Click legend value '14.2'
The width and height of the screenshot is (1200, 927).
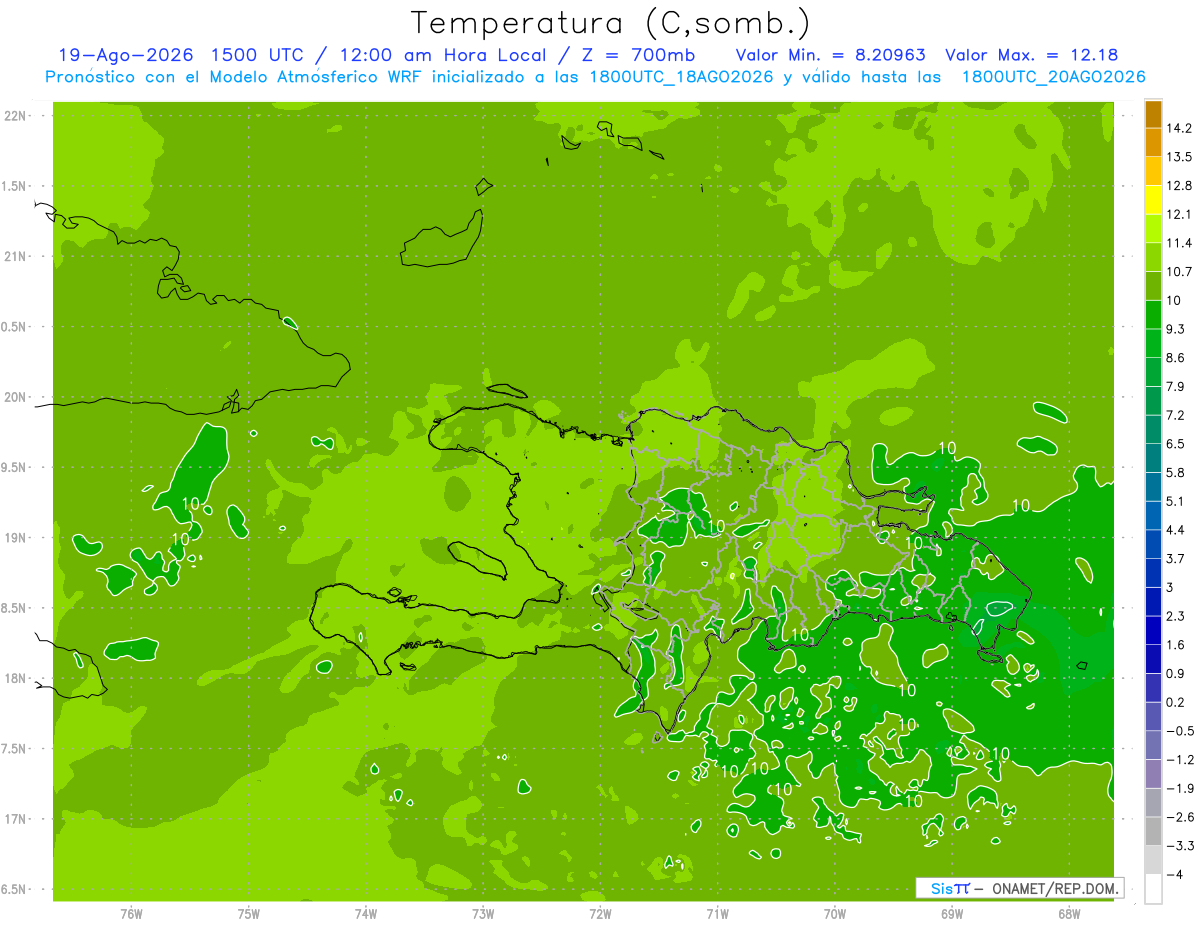click(1179, 128)
